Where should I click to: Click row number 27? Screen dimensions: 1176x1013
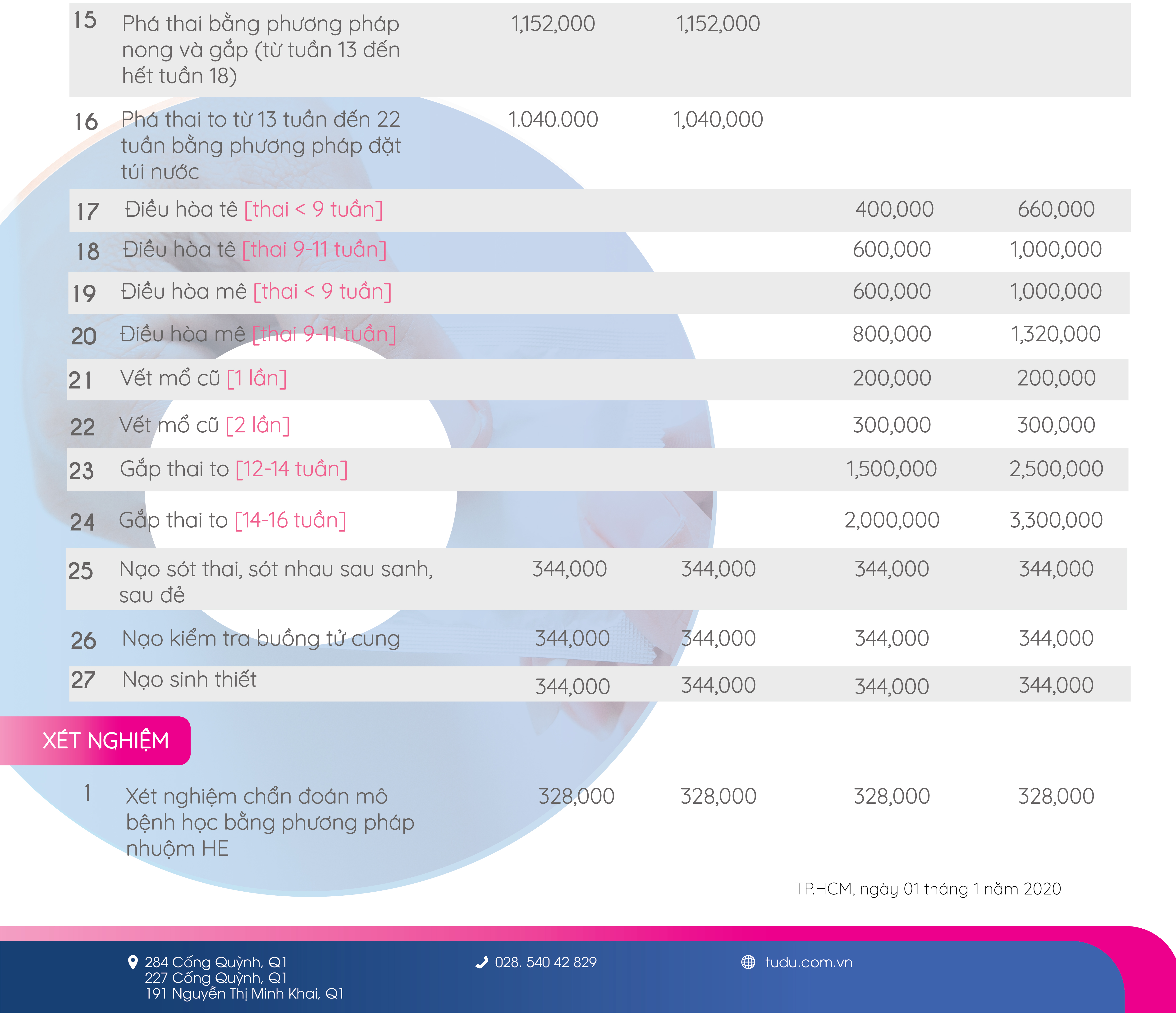coord(83,680)
